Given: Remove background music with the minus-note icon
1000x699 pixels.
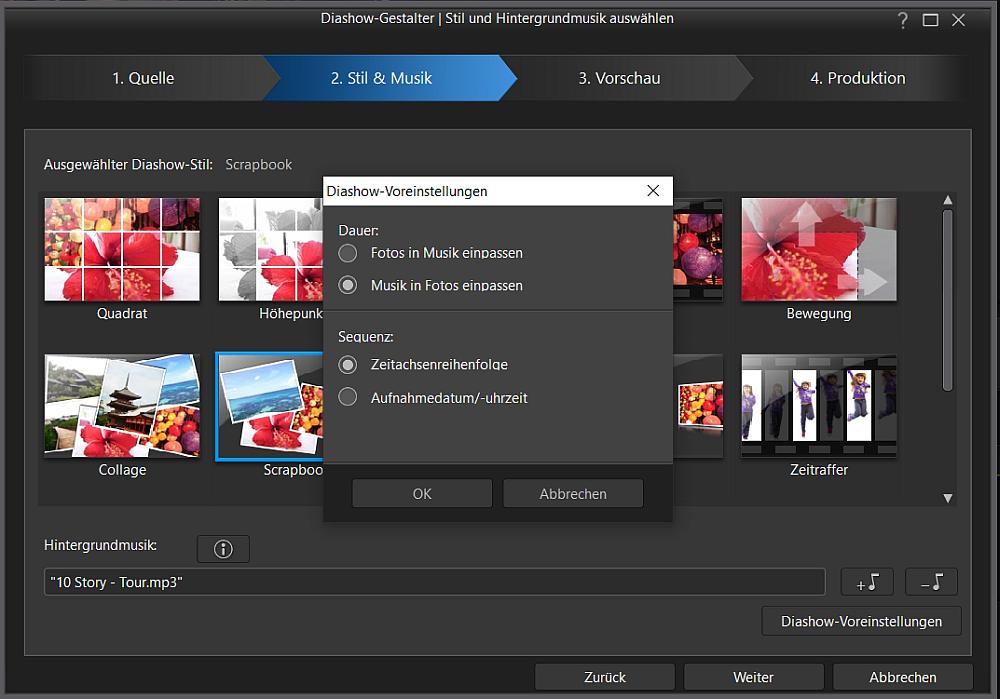Looking at the screenshot, I should [x=931, y=582].
